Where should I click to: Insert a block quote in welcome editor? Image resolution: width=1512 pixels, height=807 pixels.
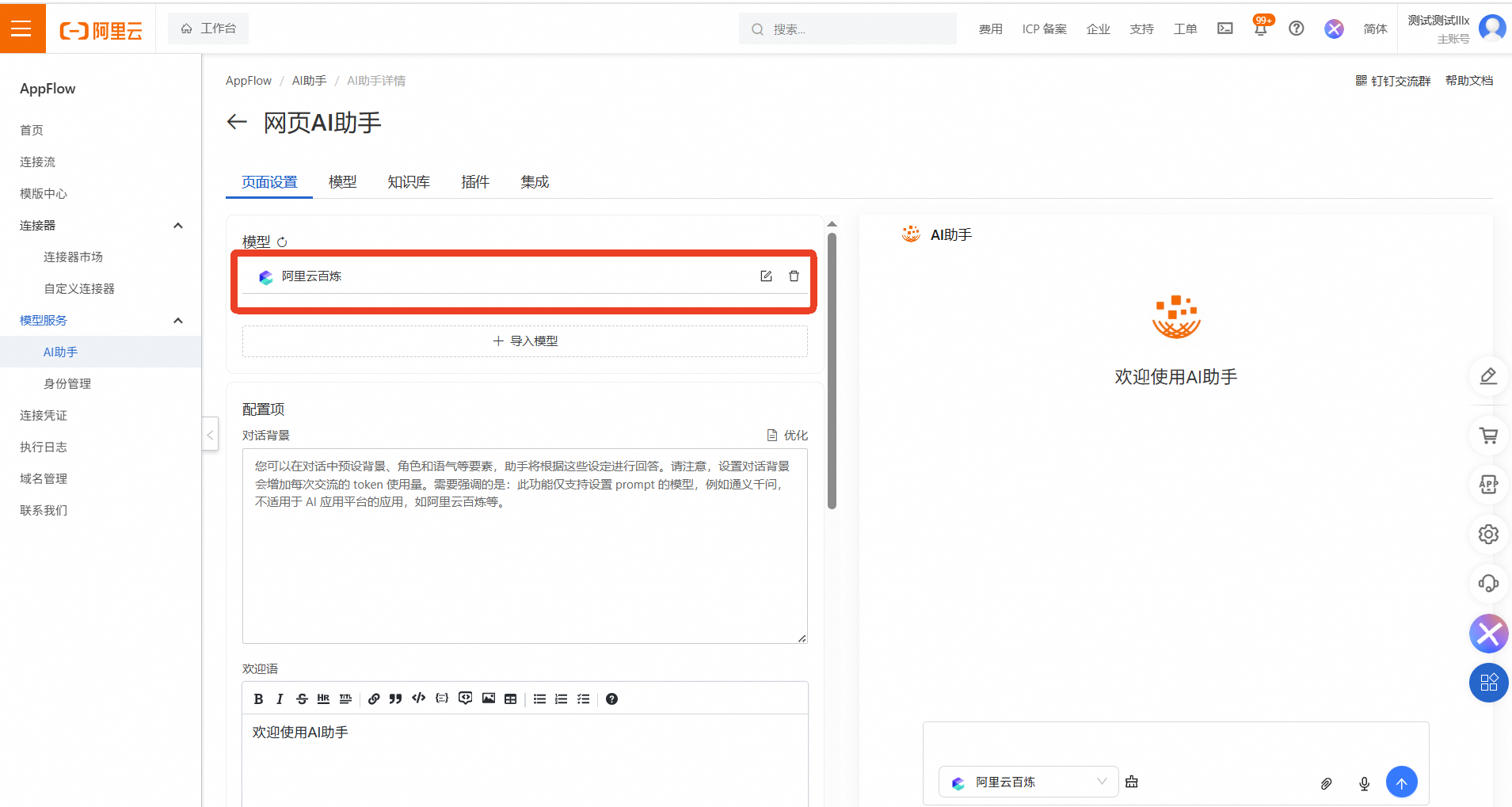click(395, 699)
